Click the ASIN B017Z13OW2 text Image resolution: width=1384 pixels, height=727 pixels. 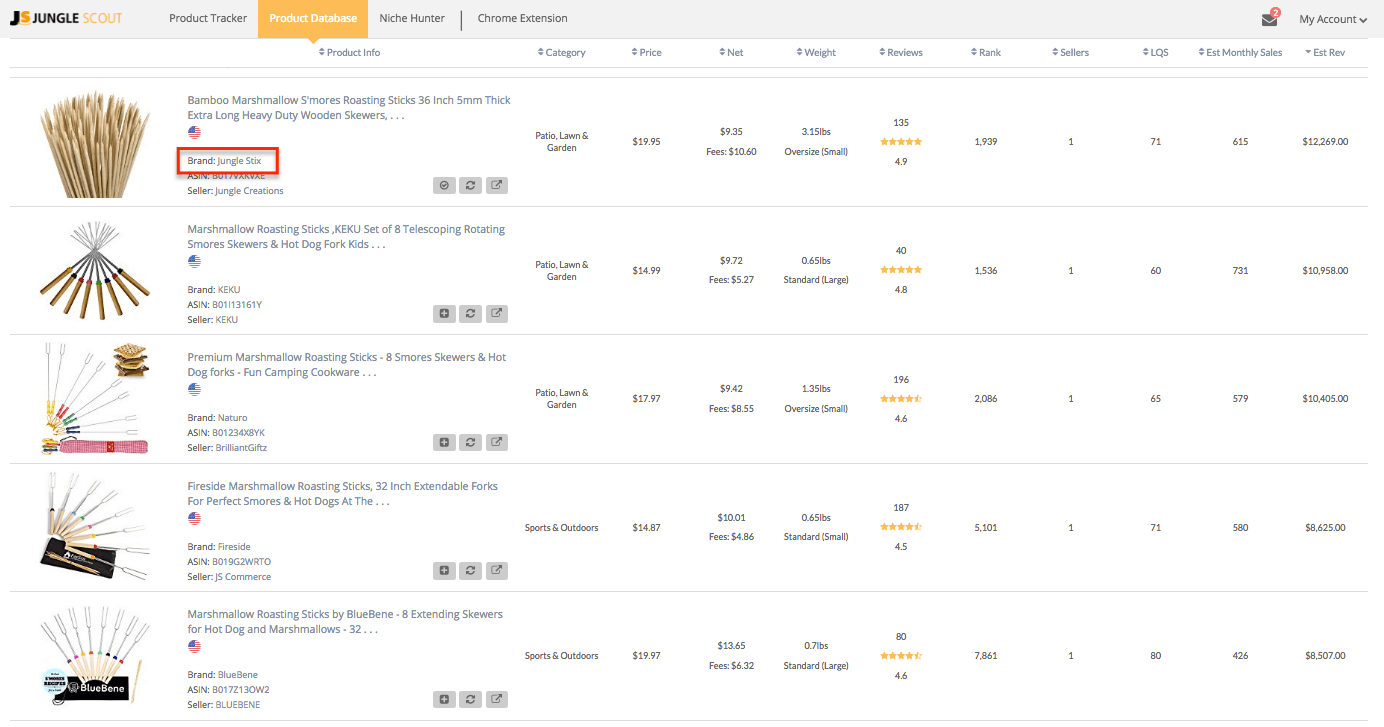[241, 690]
